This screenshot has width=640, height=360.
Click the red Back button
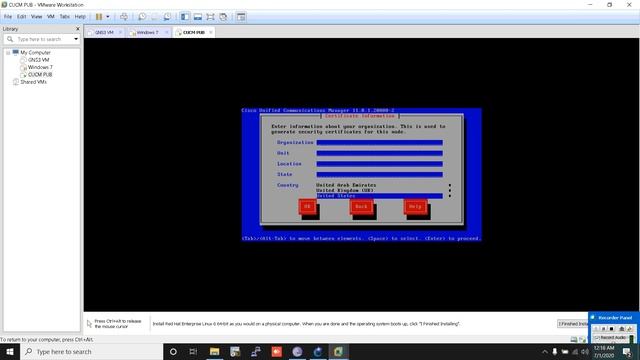[x=361, y=207]
